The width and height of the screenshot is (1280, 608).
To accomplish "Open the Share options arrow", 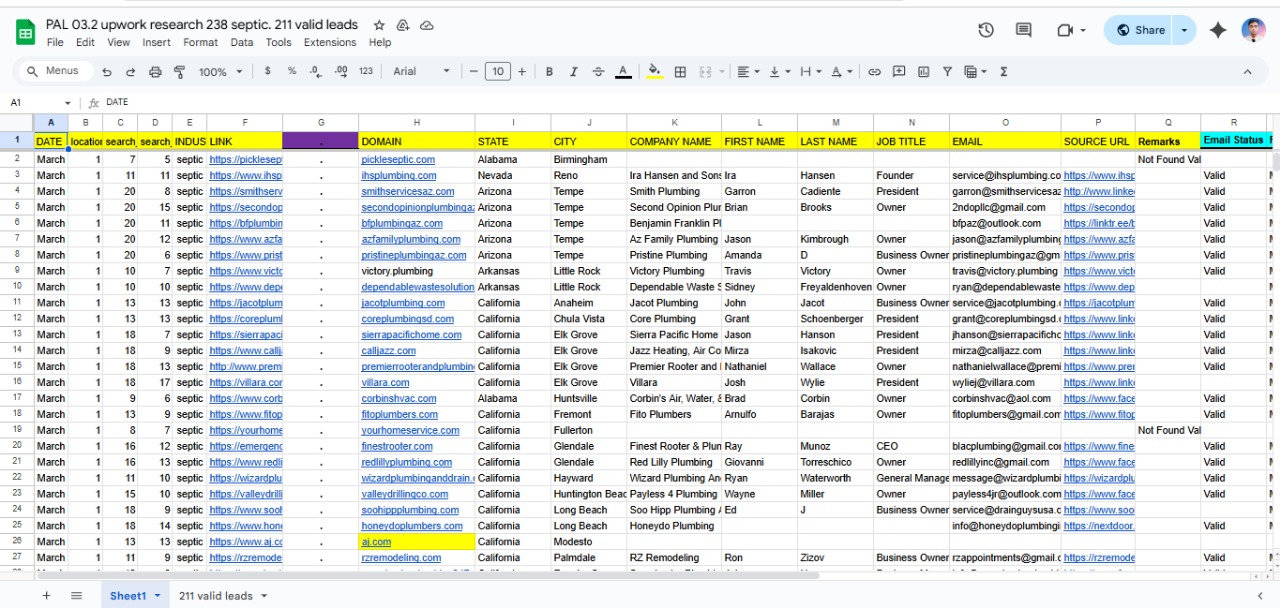I will 1185,30.
